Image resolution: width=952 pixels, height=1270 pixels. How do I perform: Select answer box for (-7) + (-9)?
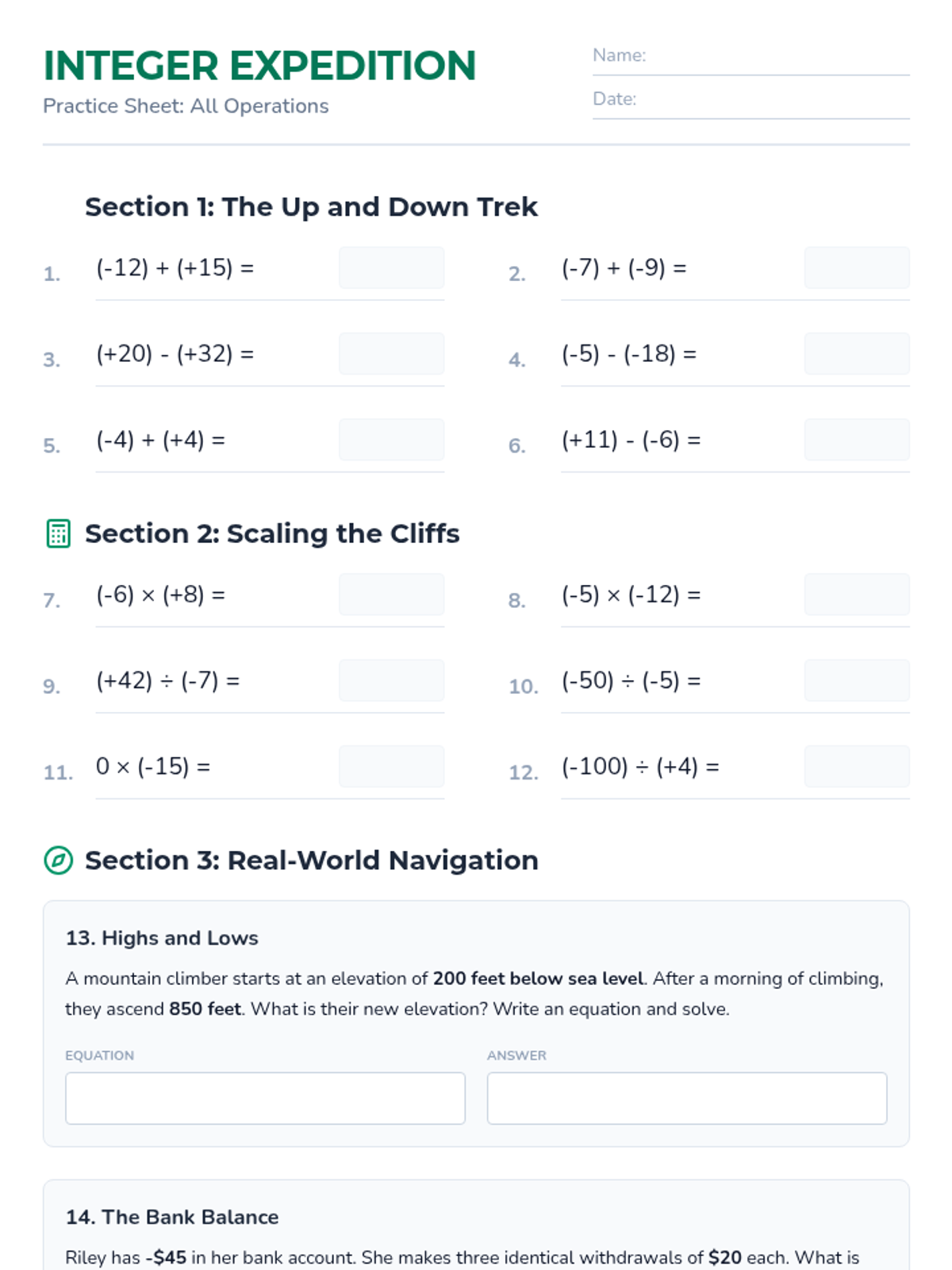(857, 267)
